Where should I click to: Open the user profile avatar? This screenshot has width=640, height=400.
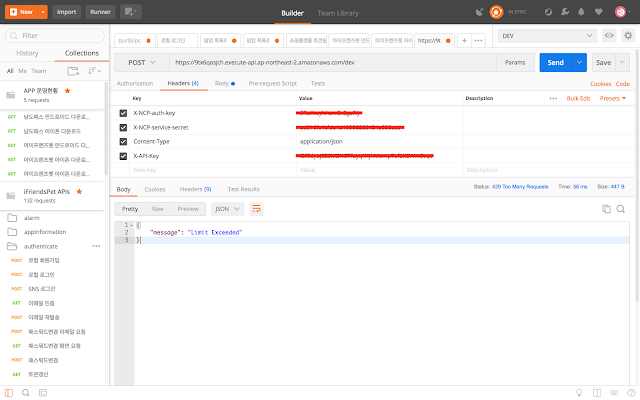[620, 12]
